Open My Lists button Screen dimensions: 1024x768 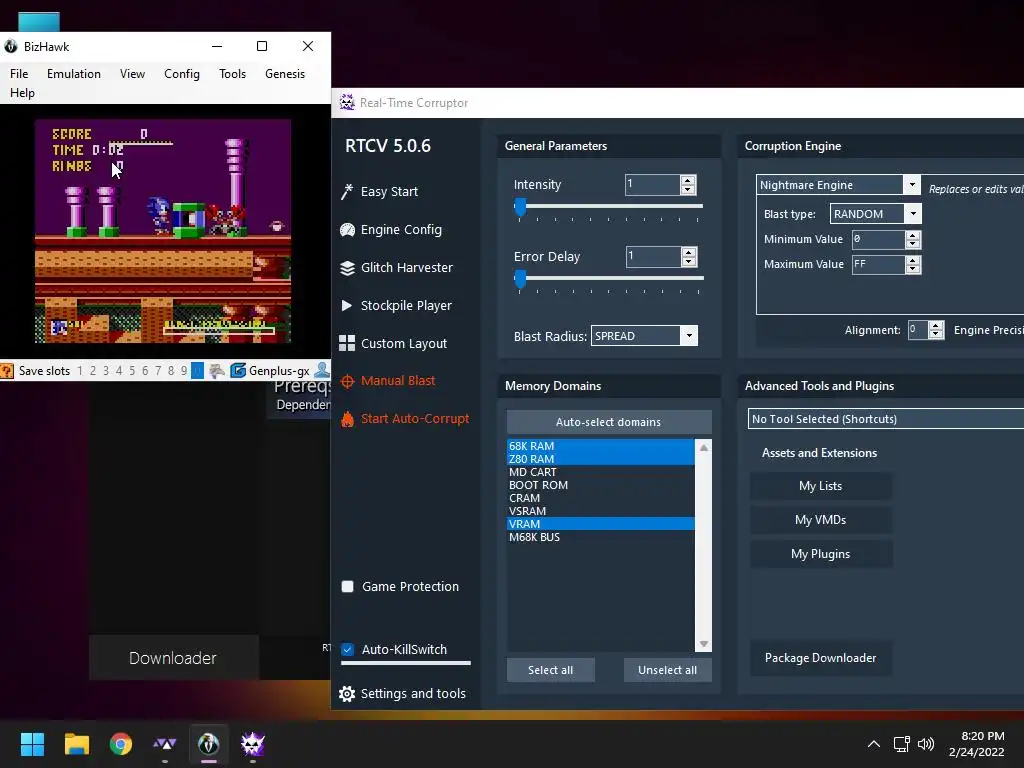(x=821, y=486)
